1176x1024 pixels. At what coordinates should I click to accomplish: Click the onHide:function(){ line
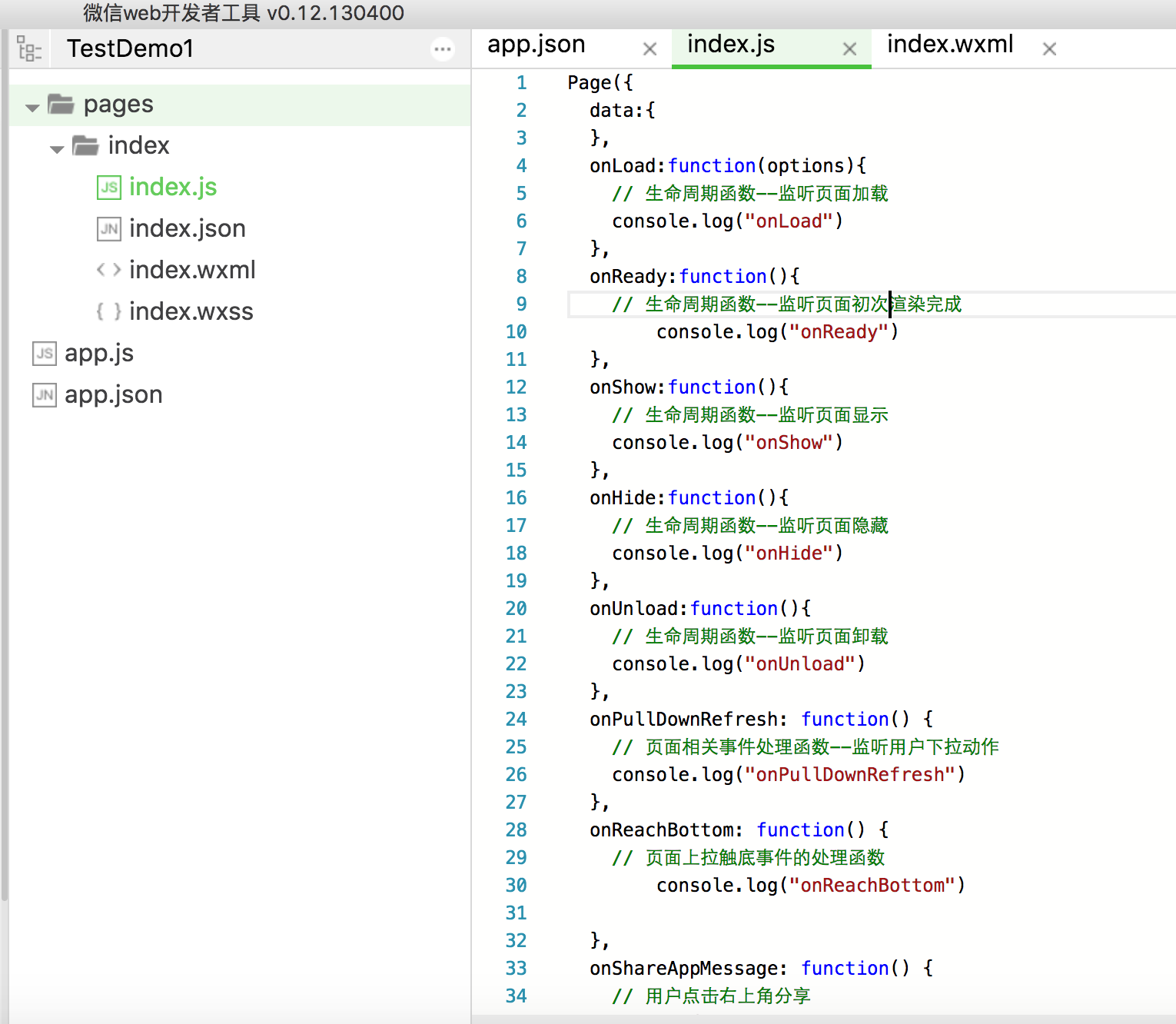click(x=689, y=498)
